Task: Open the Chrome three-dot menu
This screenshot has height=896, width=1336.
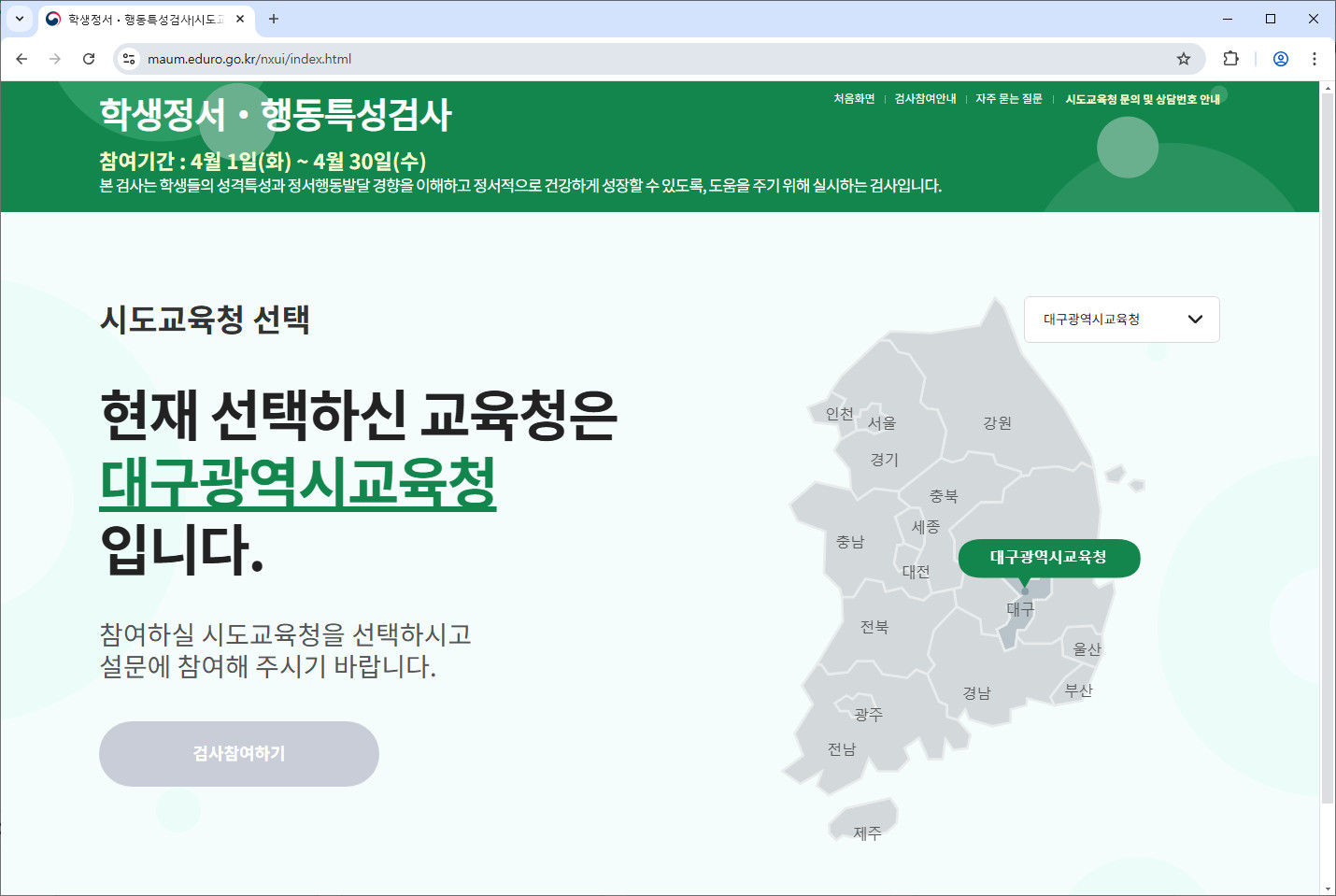Action: 1315,58
